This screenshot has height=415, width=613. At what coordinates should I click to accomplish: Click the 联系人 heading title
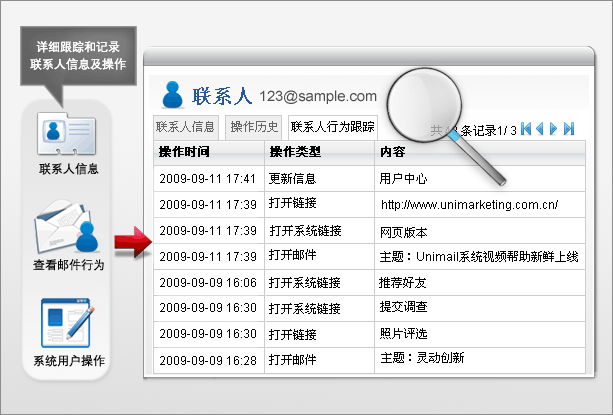[x=222, y=96]
